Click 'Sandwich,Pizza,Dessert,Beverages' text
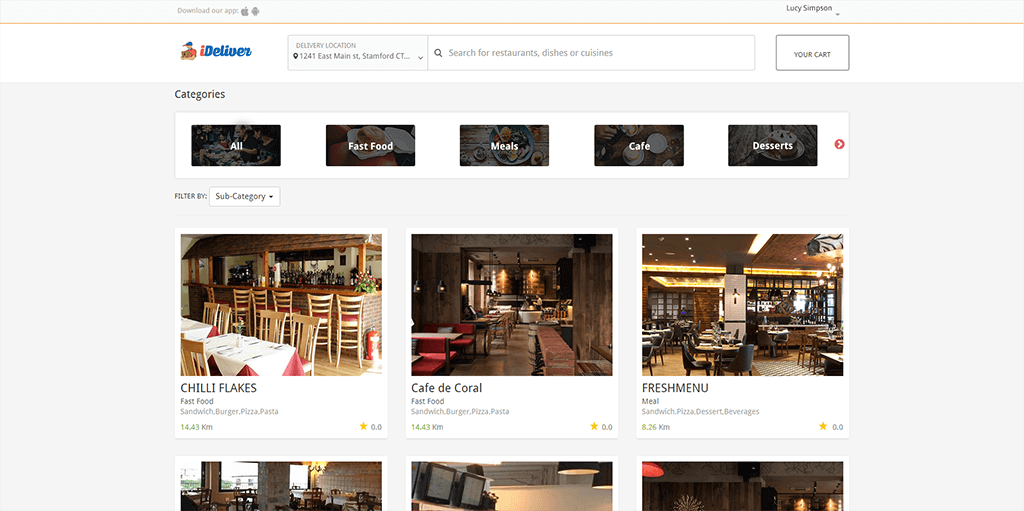Screen dimensions: 1024x511 tap(701, 412)
